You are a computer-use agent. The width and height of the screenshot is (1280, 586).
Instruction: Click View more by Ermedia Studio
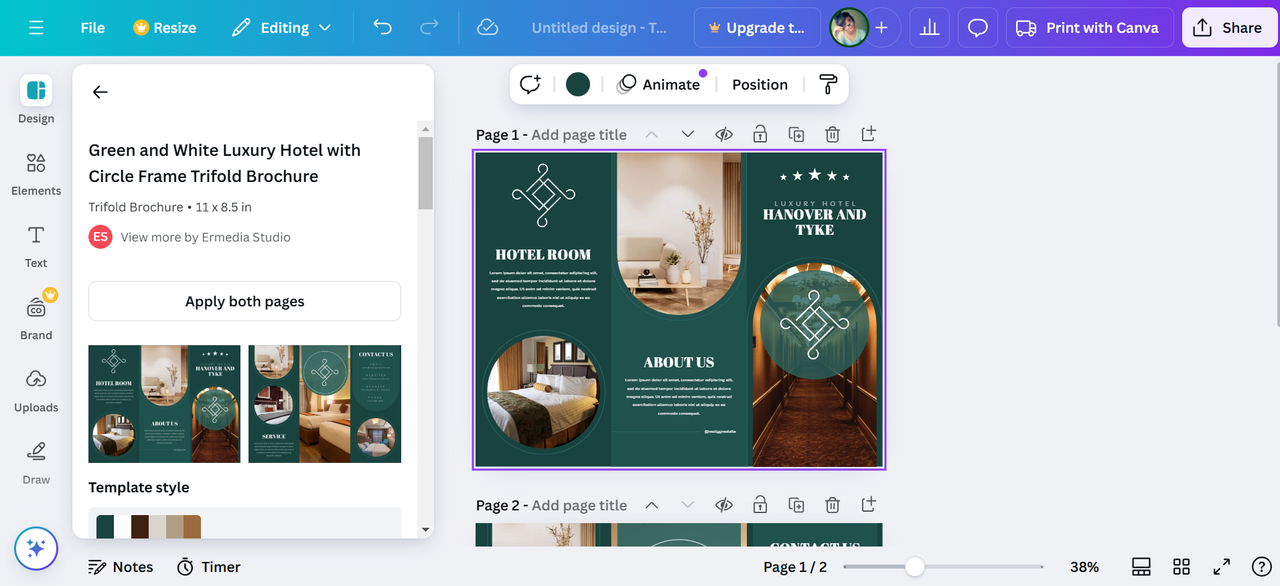[x=206, y=237]
